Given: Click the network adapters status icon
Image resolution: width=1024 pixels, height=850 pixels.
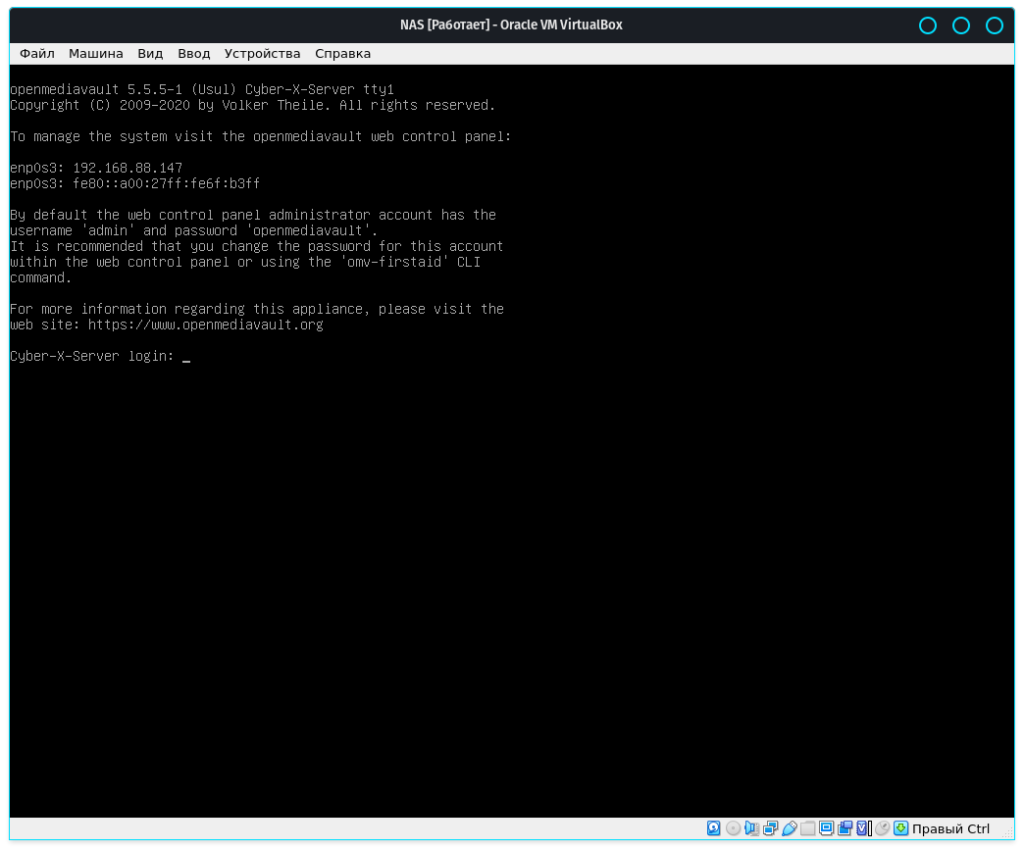Looking at the screenshot, I should [x=771, y=828].
